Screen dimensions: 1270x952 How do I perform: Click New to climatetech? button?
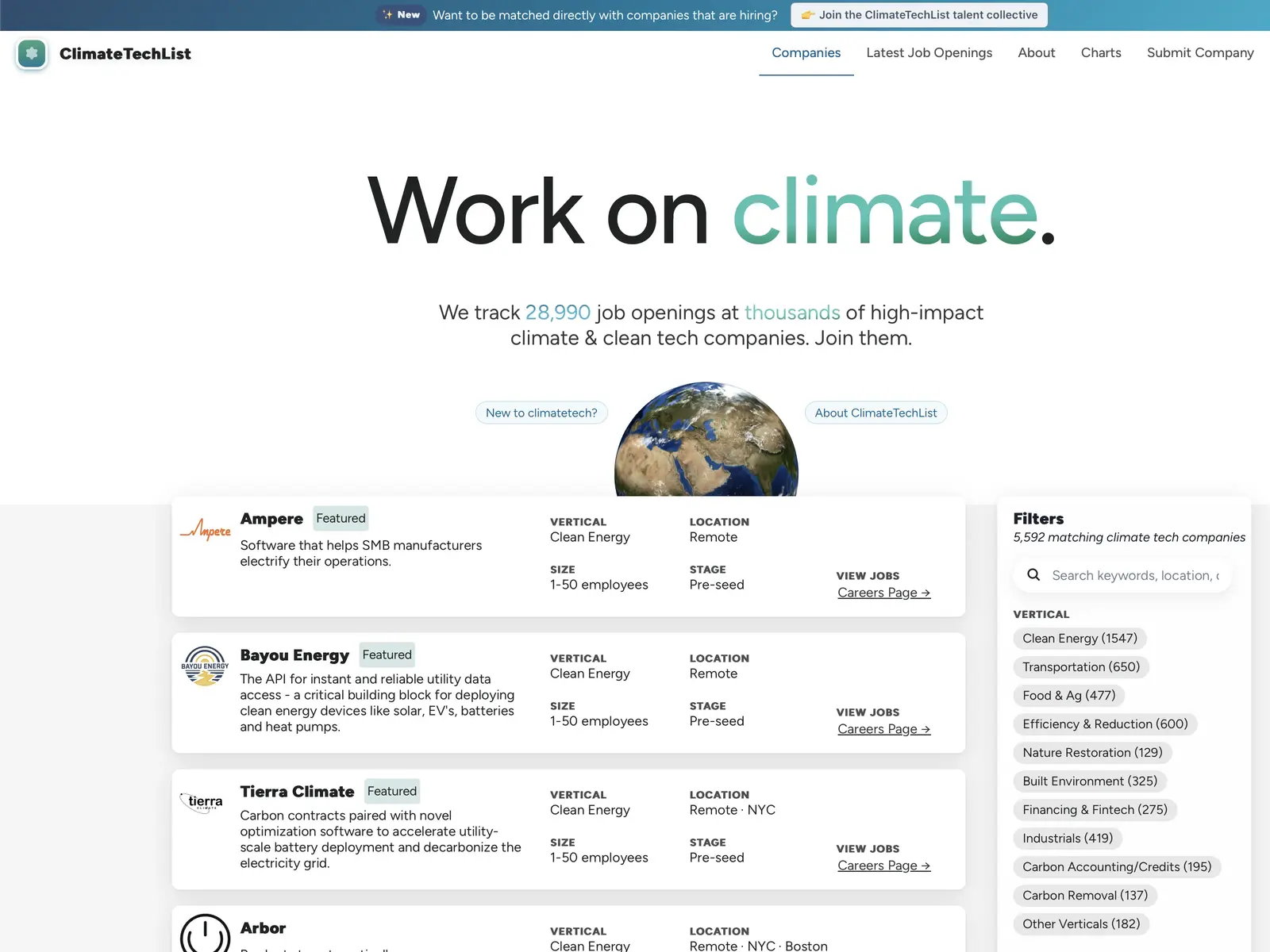pos(541,413)
